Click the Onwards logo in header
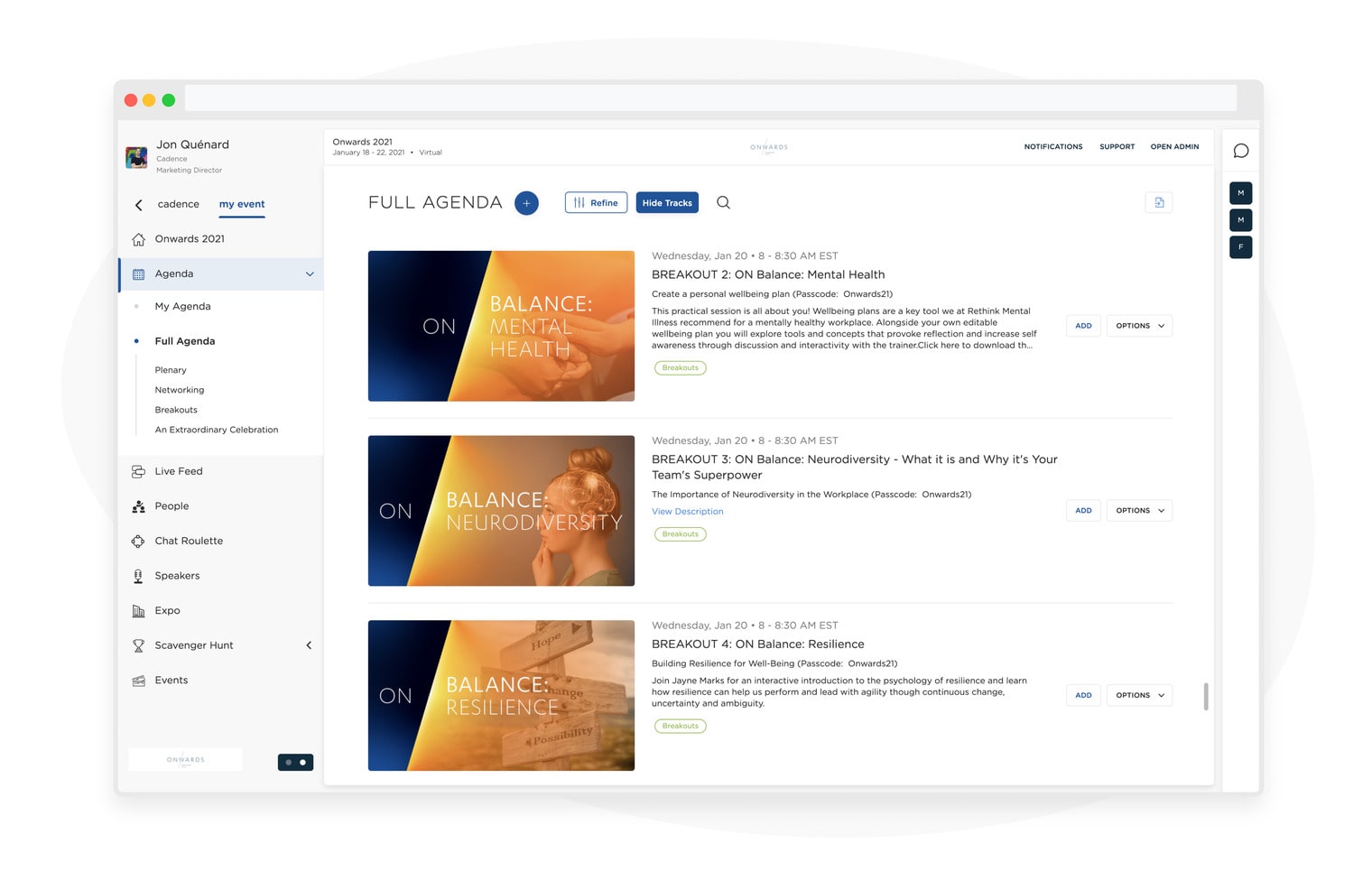 pyautogui.click(x=769, y=147)
